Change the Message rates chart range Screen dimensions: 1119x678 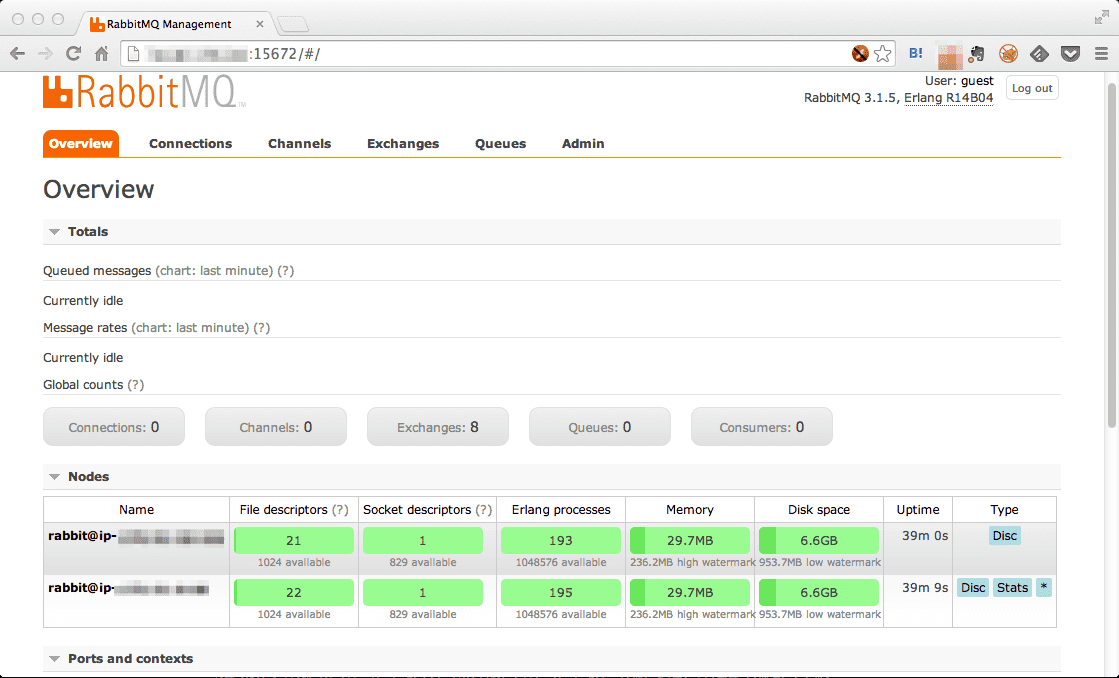191,328
